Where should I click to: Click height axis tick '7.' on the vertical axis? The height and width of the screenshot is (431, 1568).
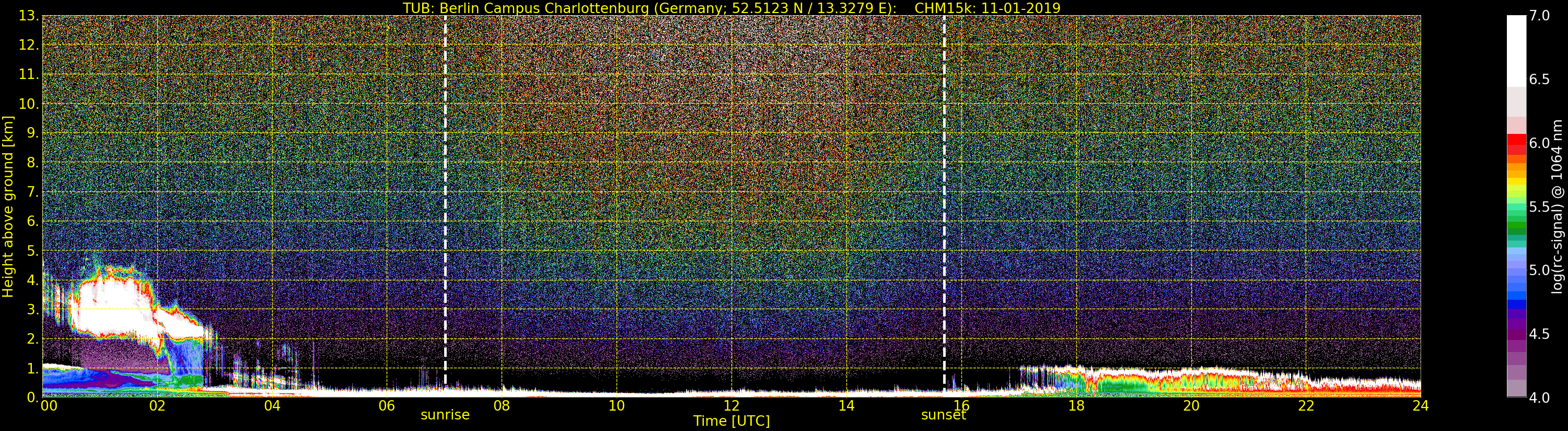tap(32, 192)
